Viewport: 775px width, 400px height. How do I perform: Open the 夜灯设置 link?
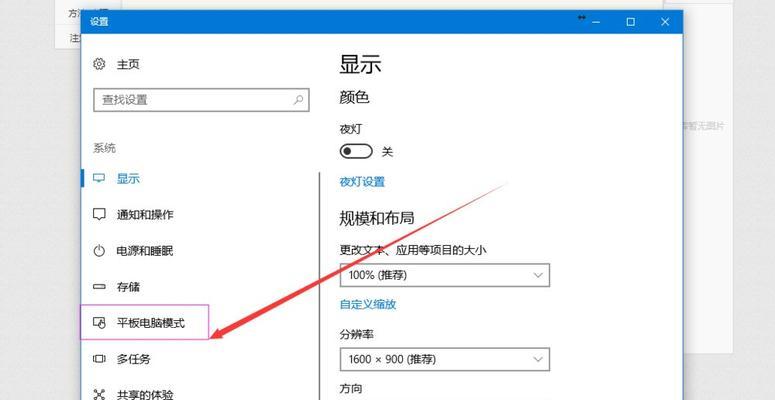362,182
